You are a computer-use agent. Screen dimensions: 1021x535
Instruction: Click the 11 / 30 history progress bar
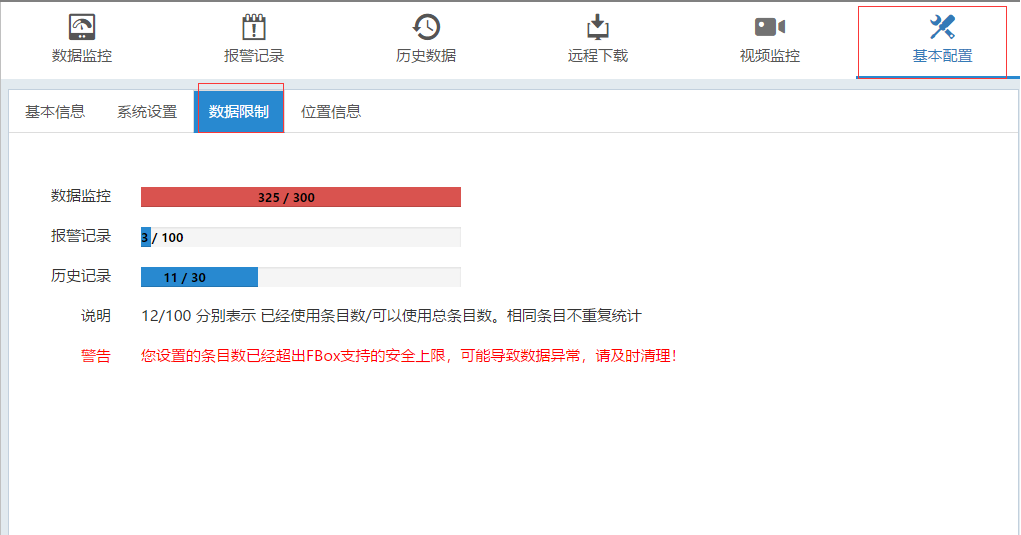point(301,277)
